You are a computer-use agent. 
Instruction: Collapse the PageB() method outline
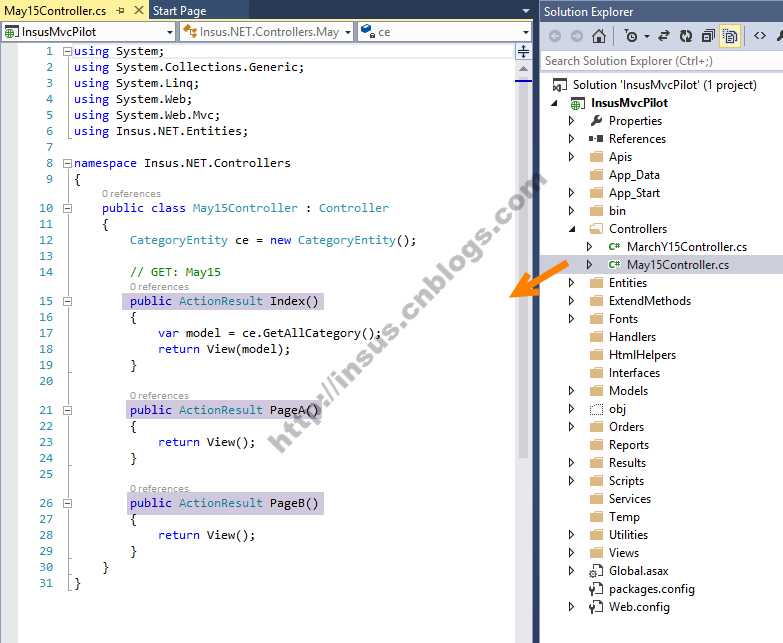coord(67,503)
